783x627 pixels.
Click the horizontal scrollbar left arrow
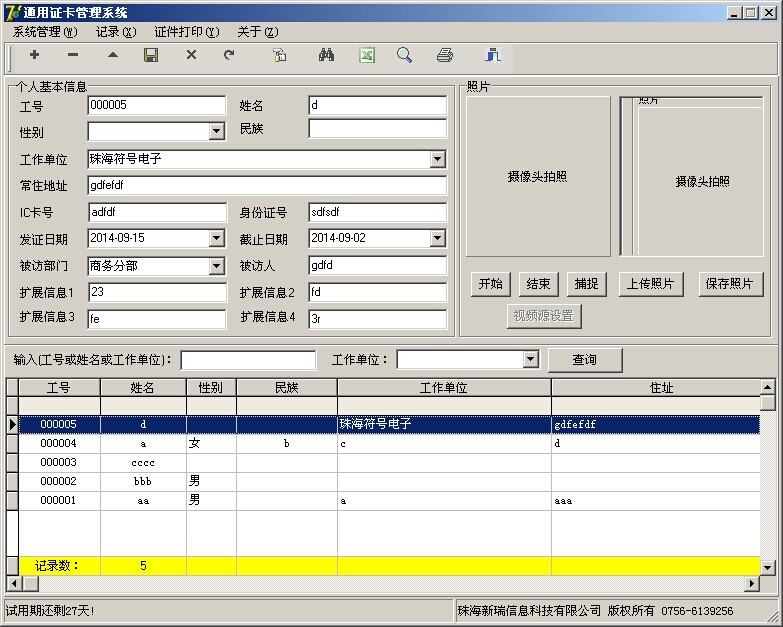[14, 583]
